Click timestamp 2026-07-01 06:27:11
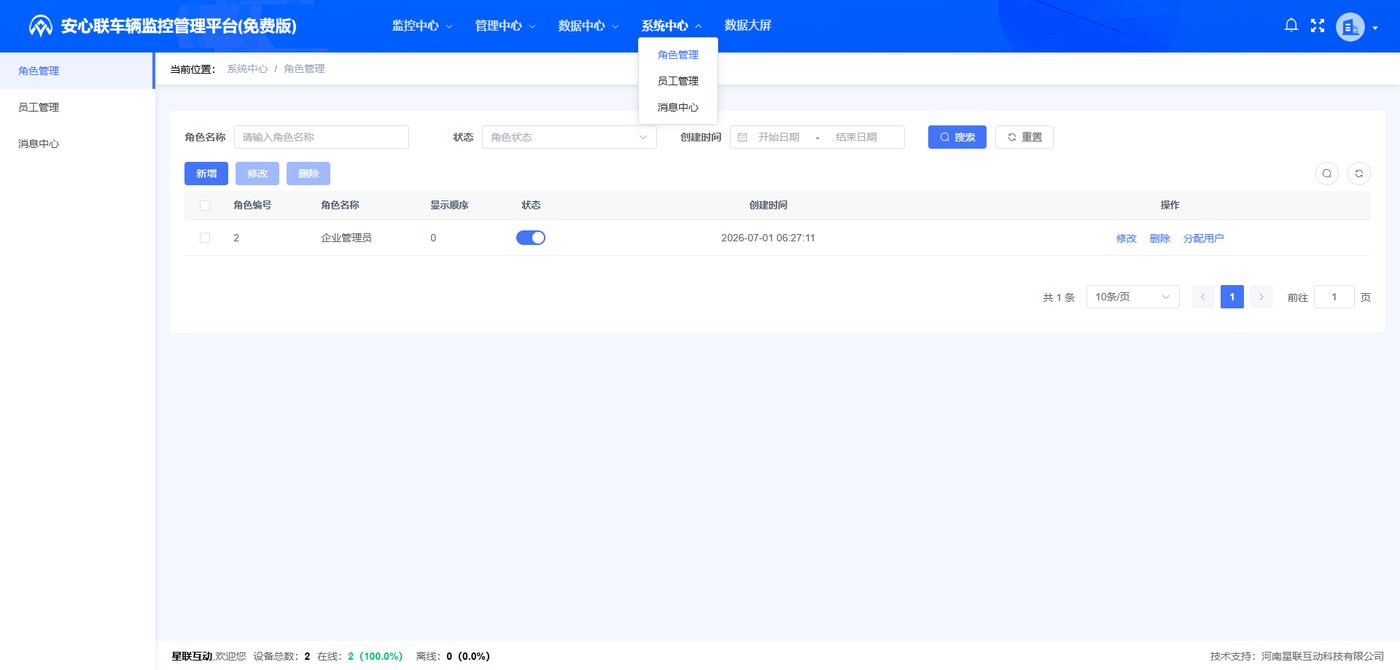The height and width of the screenshot is (670, 1400). coord(768,238)
